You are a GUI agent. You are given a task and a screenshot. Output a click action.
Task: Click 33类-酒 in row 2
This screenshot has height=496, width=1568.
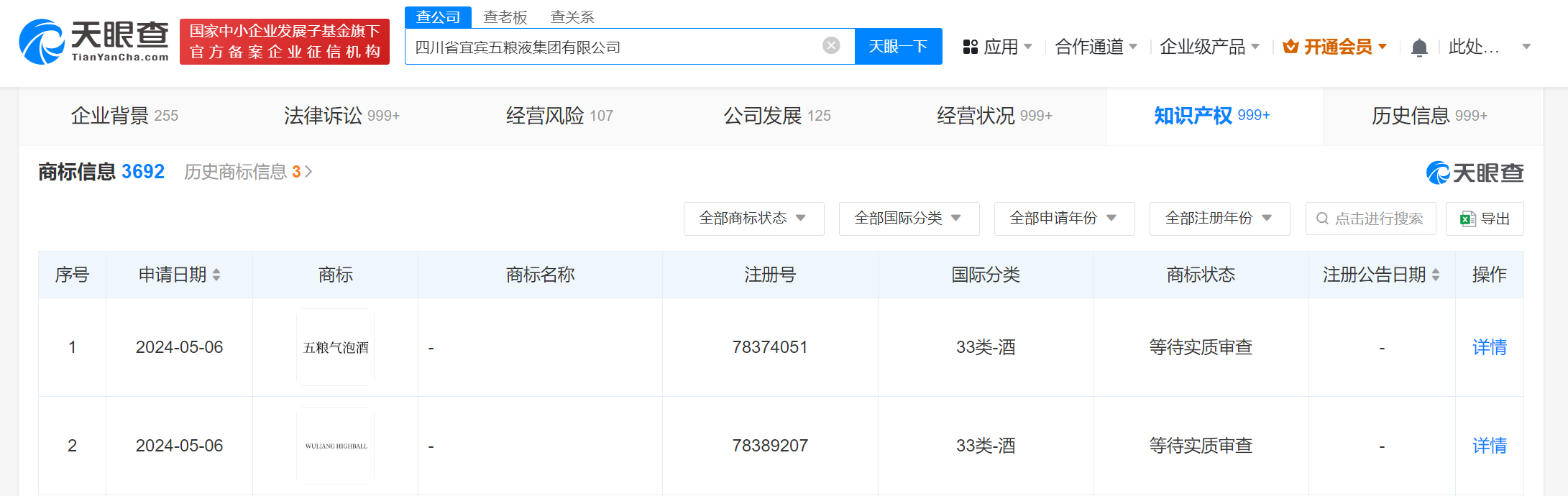(986, 446)
